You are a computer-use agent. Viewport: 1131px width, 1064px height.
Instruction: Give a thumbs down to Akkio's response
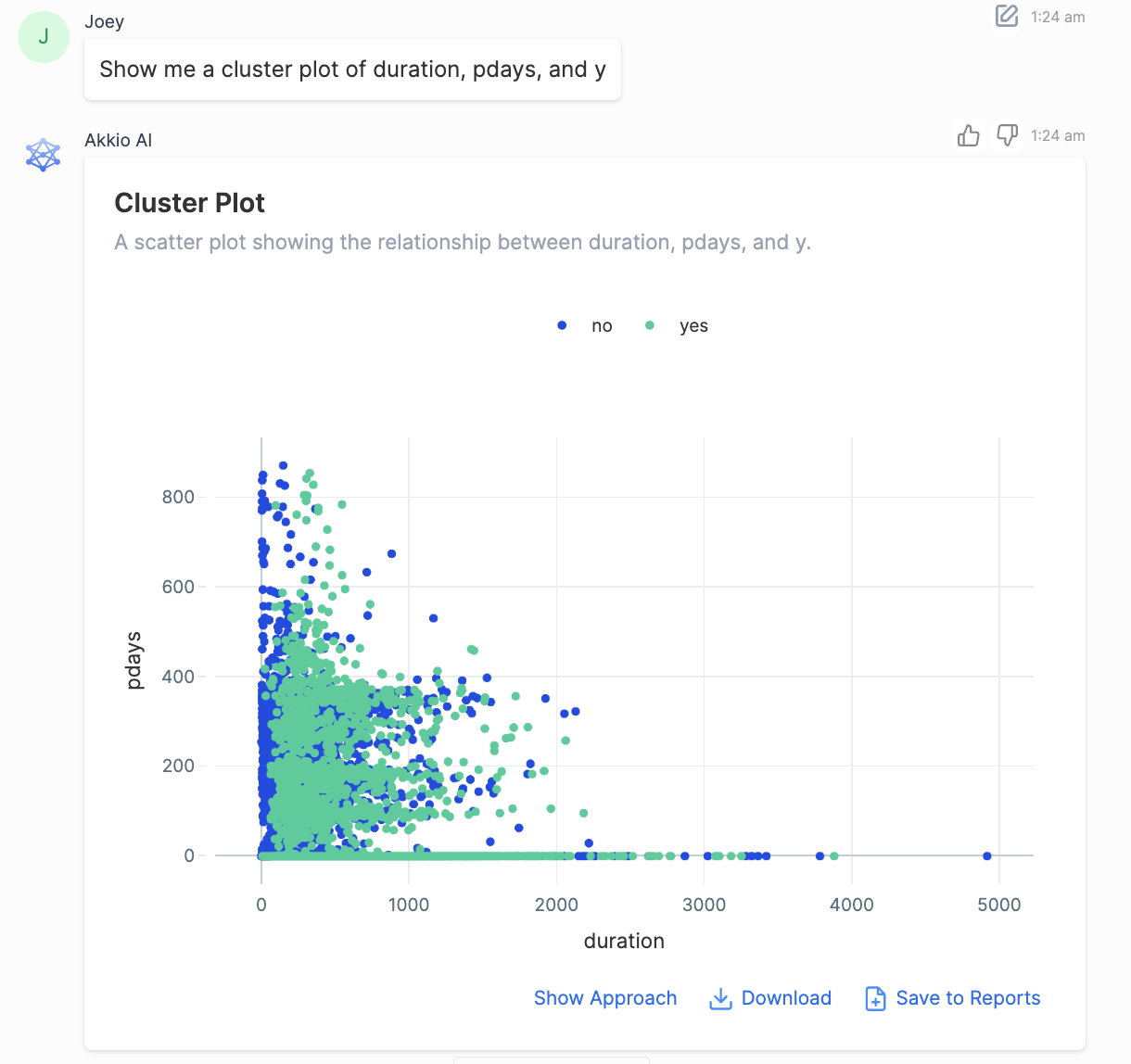pyautogui.click(x=1007, y=135)
